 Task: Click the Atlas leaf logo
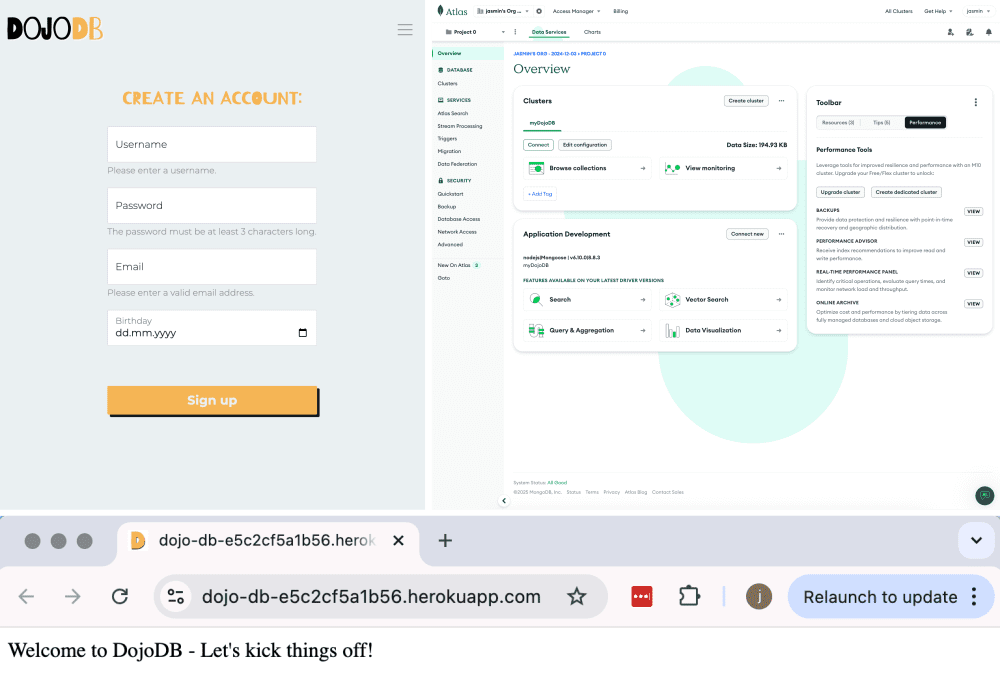coord(440,11)
